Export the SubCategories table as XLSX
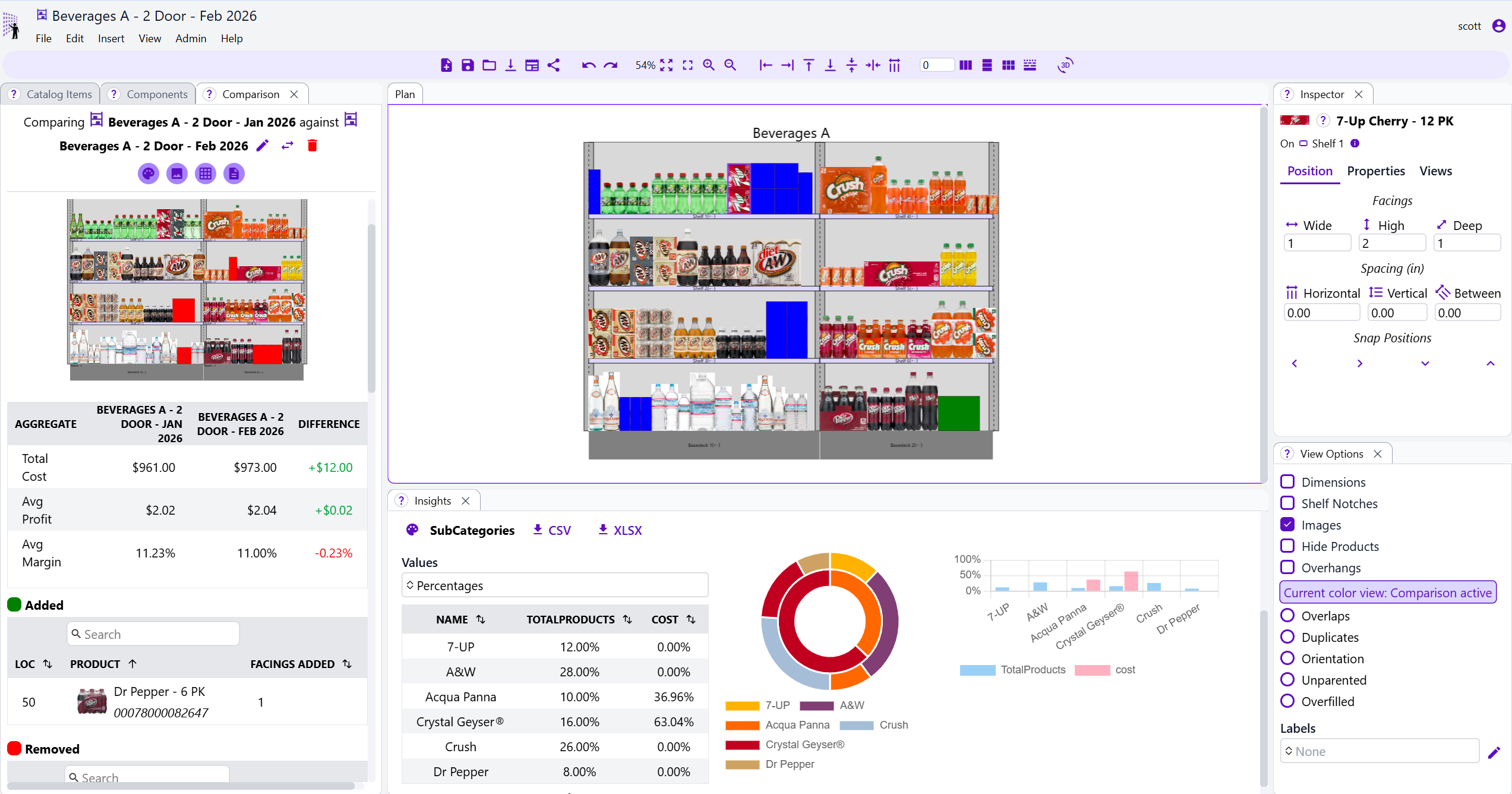The height and width of the screenshot is (794, 1512). point(619,530)
